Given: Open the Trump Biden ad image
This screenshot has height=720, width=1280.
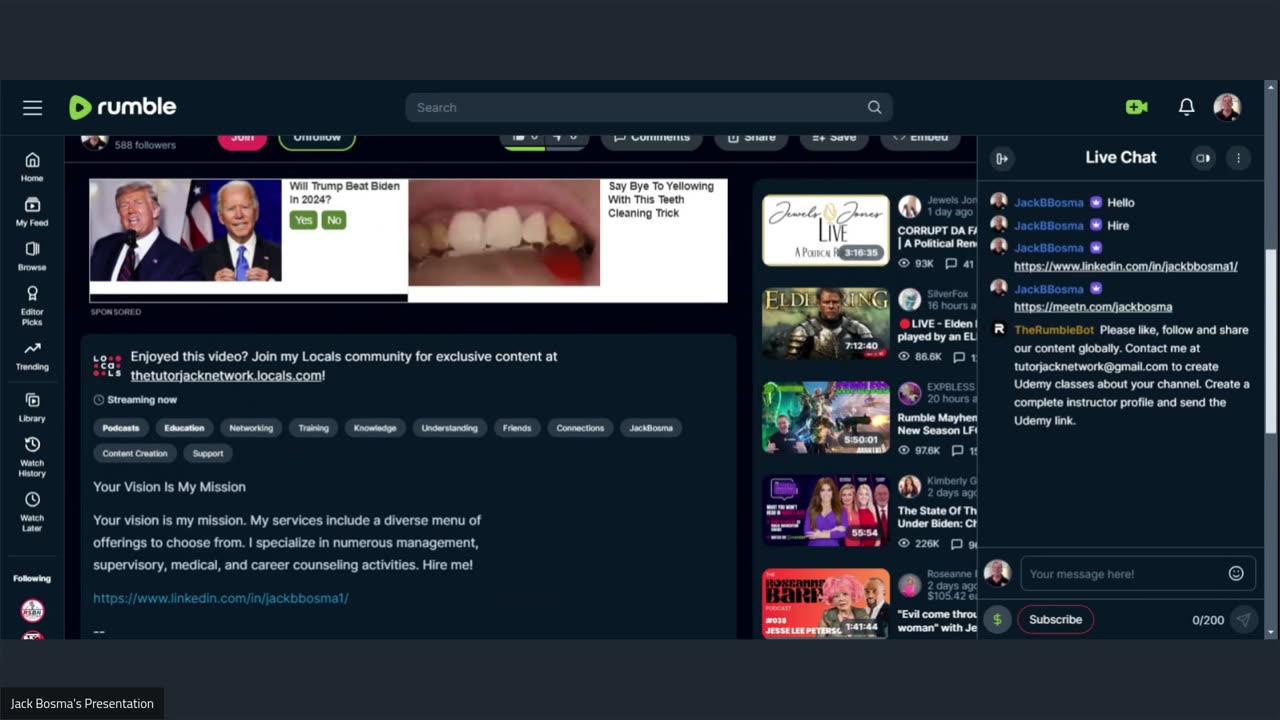Looking at the screenshot, I should coord(186,231).
